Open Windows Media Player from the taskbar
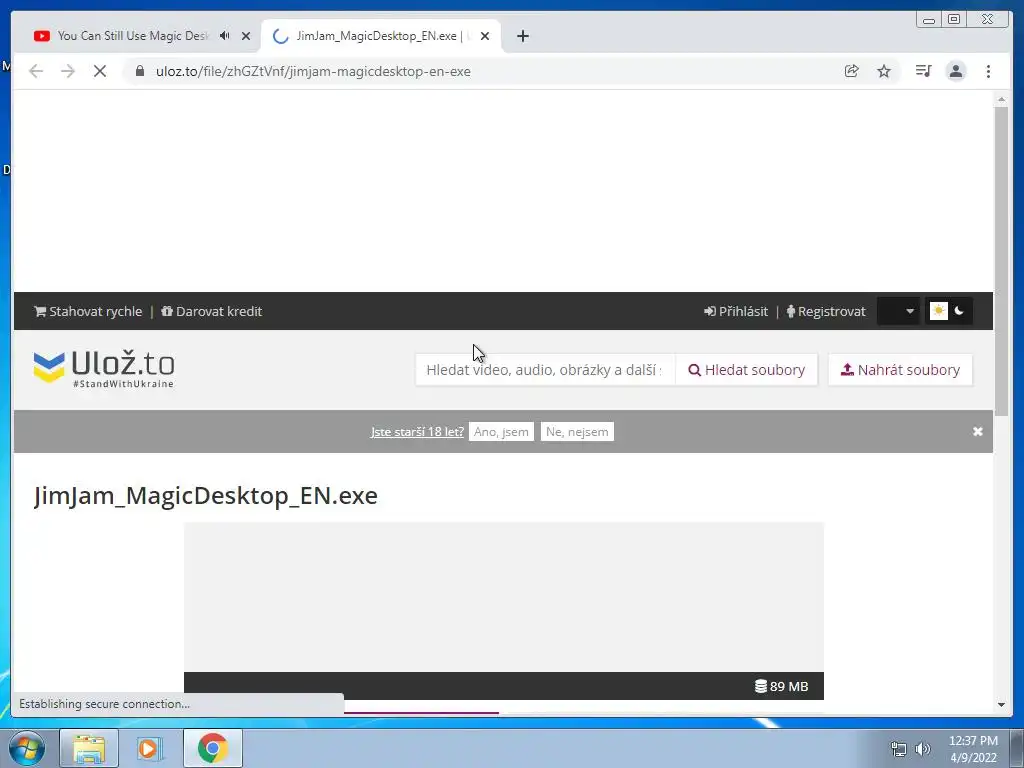The height and width of the screenshot is (768, 1024). tap(150, 748)
